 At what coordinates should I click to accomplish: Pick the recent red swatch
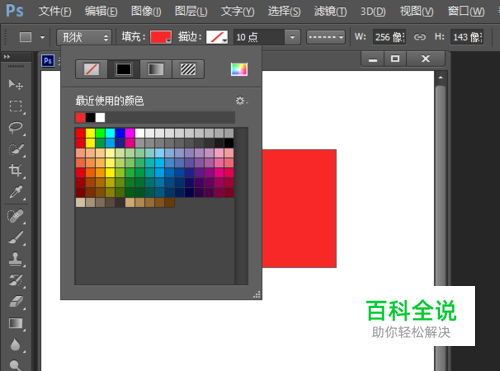click(80, 117)
